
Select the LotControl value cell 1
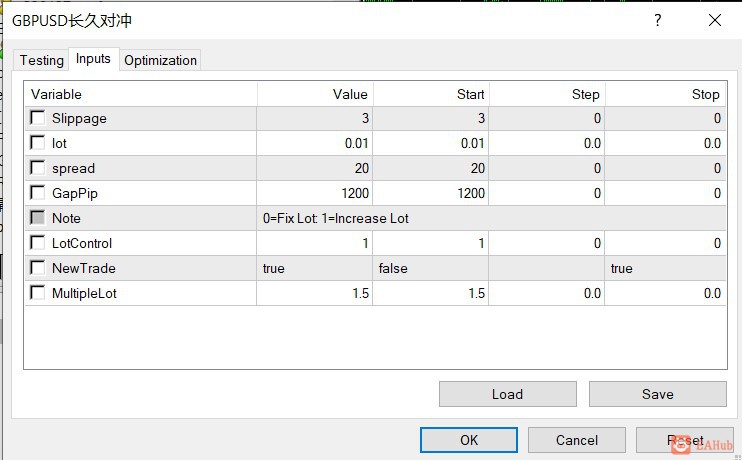(315, 243)
